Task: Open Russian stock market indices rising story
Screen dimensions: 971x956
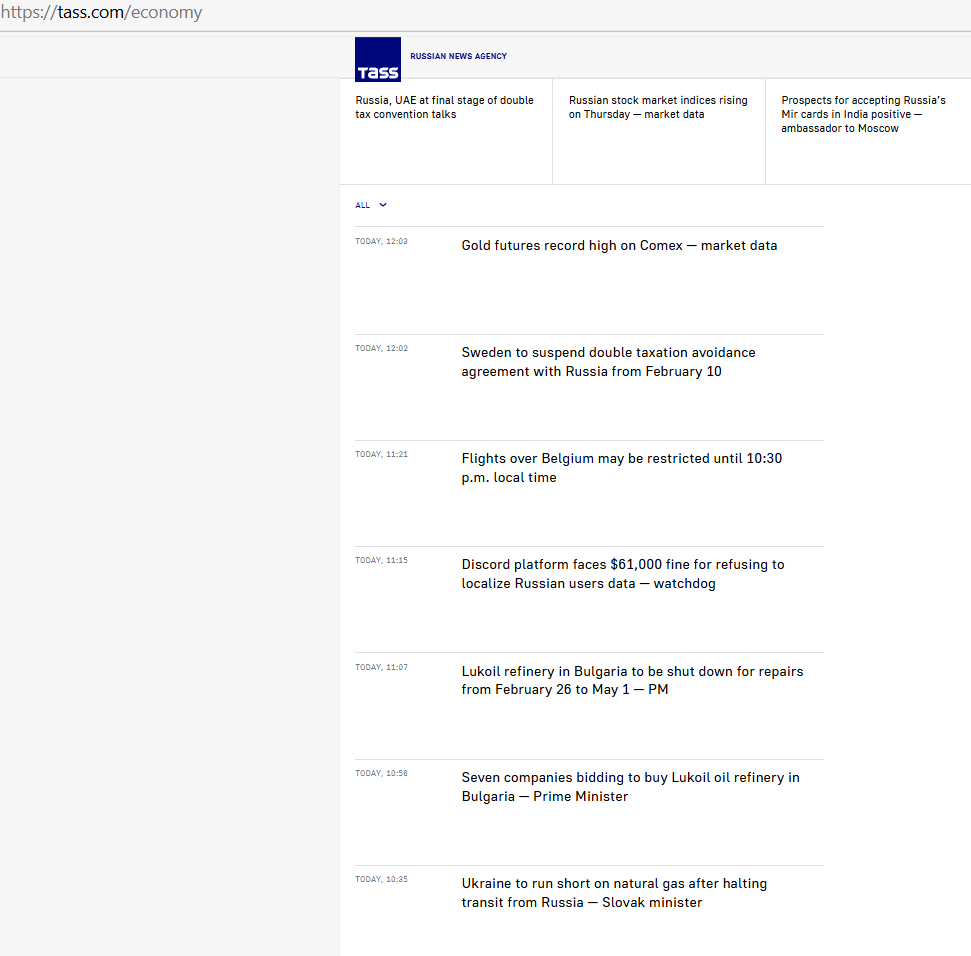Action: click(658, 107)
